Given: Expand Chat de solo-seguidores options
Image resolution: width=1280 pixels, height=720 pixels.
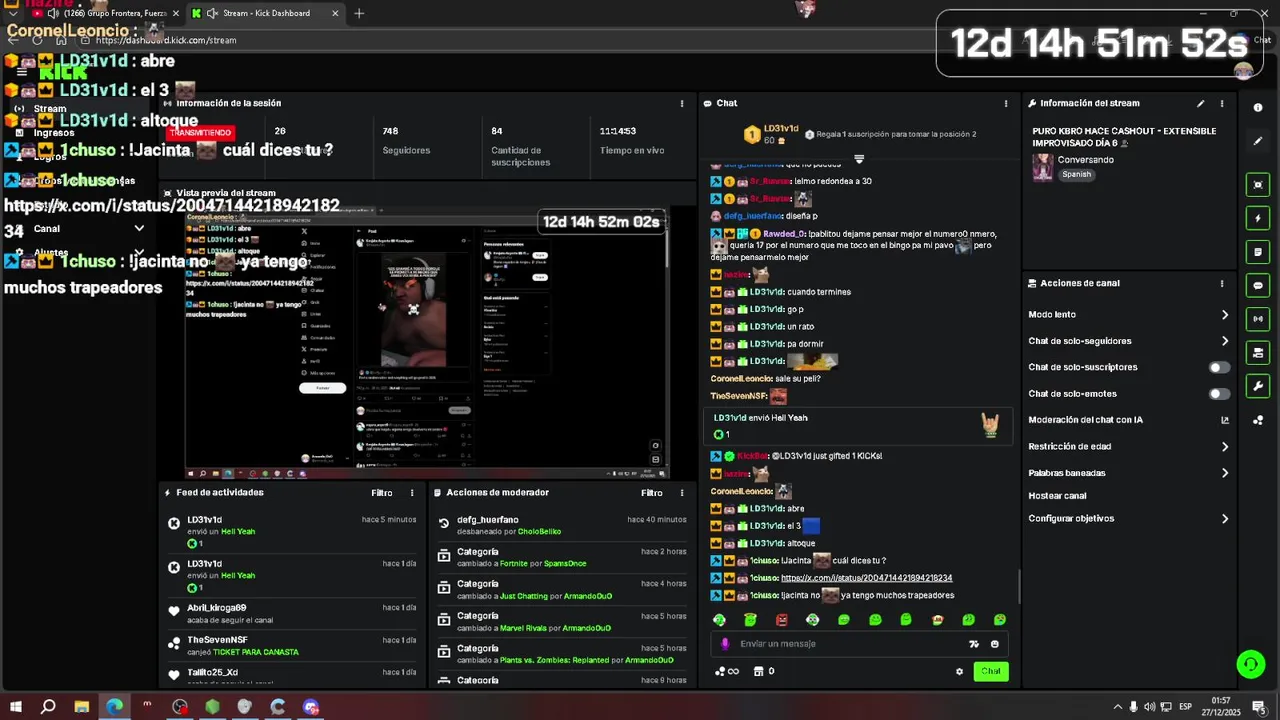Looking at the screenshot, I should [1225, 341].
